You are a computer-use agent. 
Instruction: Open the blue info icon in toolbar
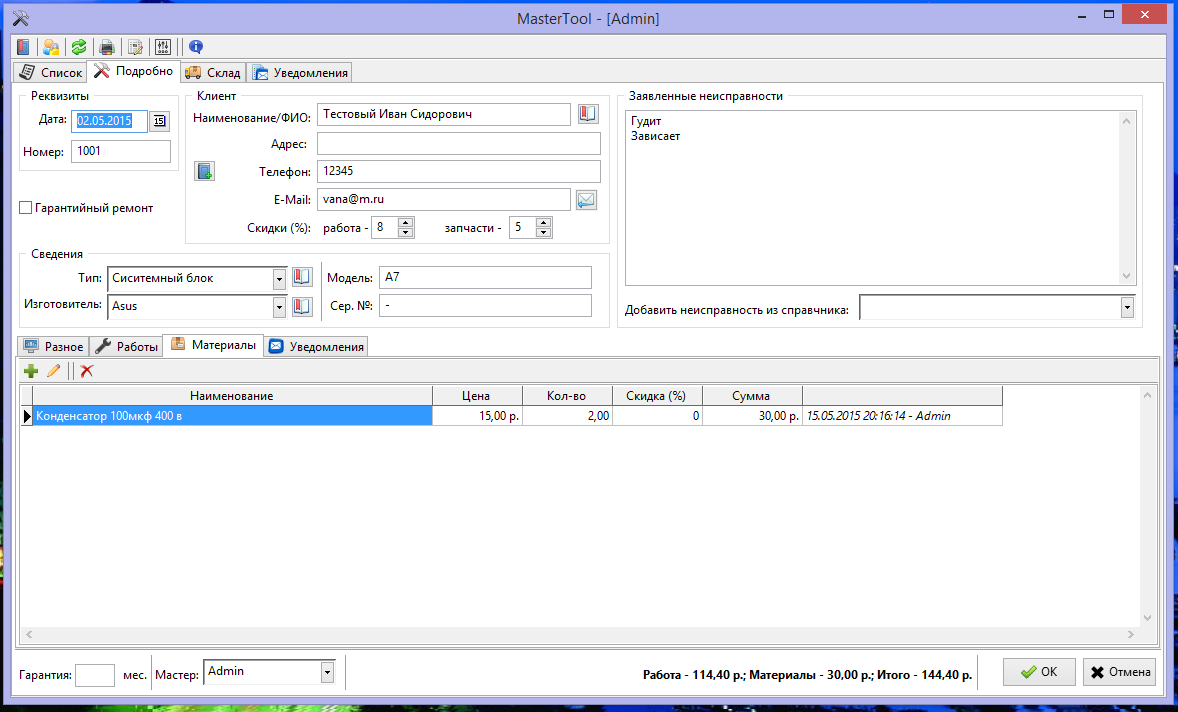(196, 47)
